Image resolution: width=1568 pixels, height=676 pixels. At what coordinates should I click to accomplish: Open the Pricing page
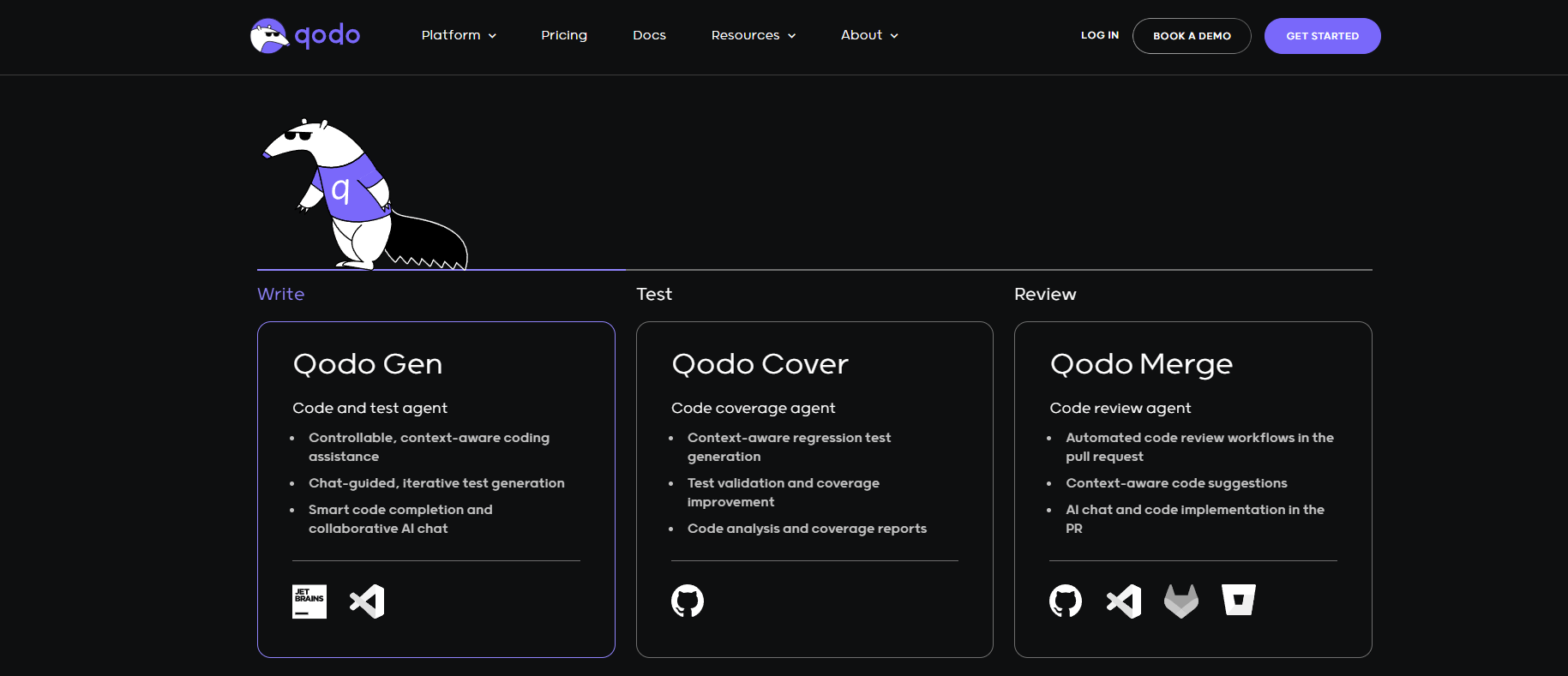click(x=564, y=35)
